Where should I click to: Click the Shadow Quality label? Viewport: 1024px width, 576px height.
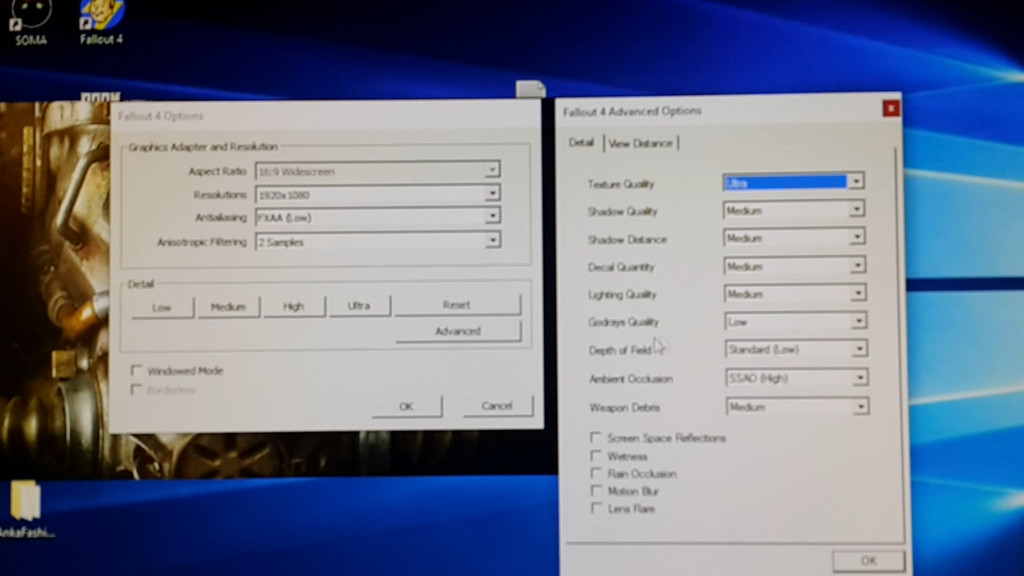pyautogui.click(x=622, y=212)
